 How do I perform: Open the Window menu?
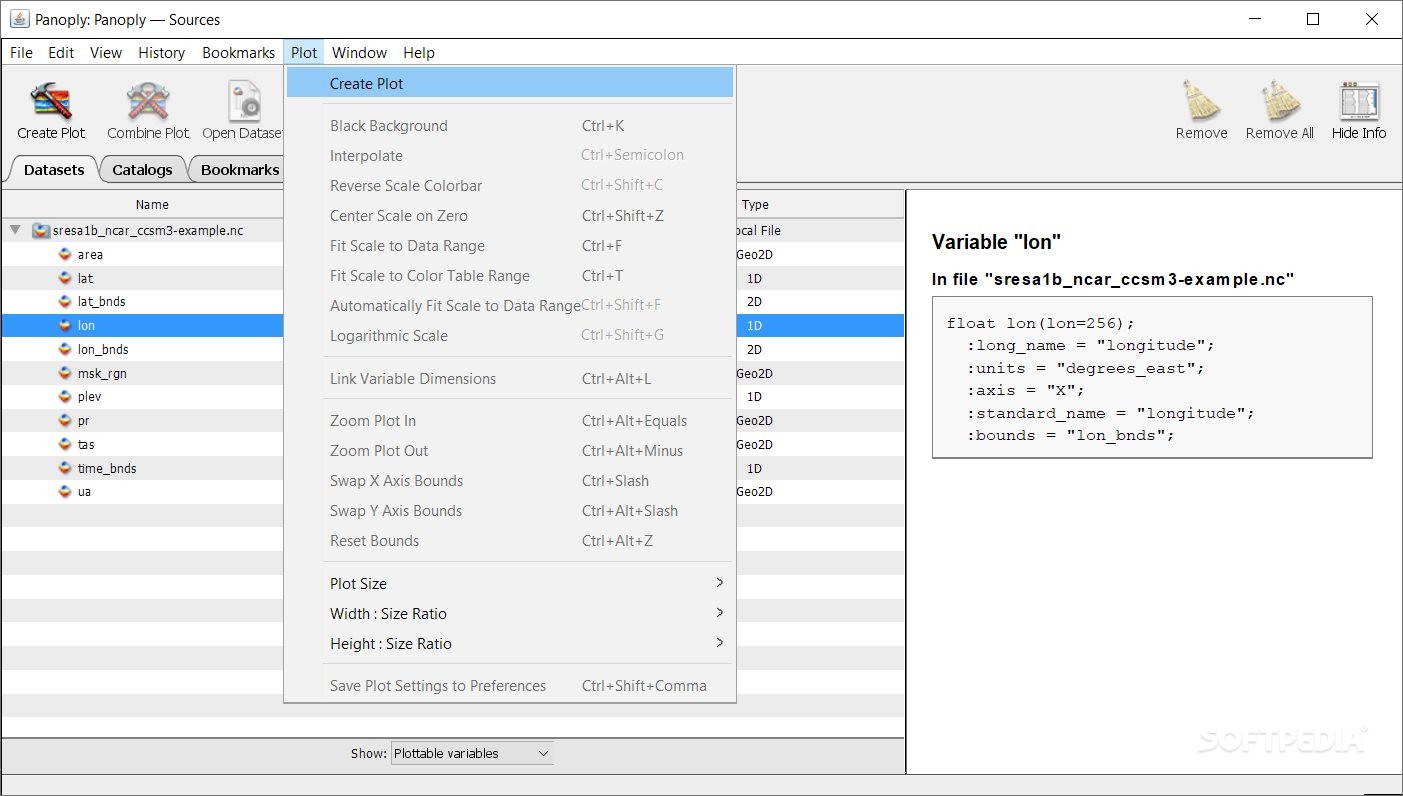tap(359, 53)
